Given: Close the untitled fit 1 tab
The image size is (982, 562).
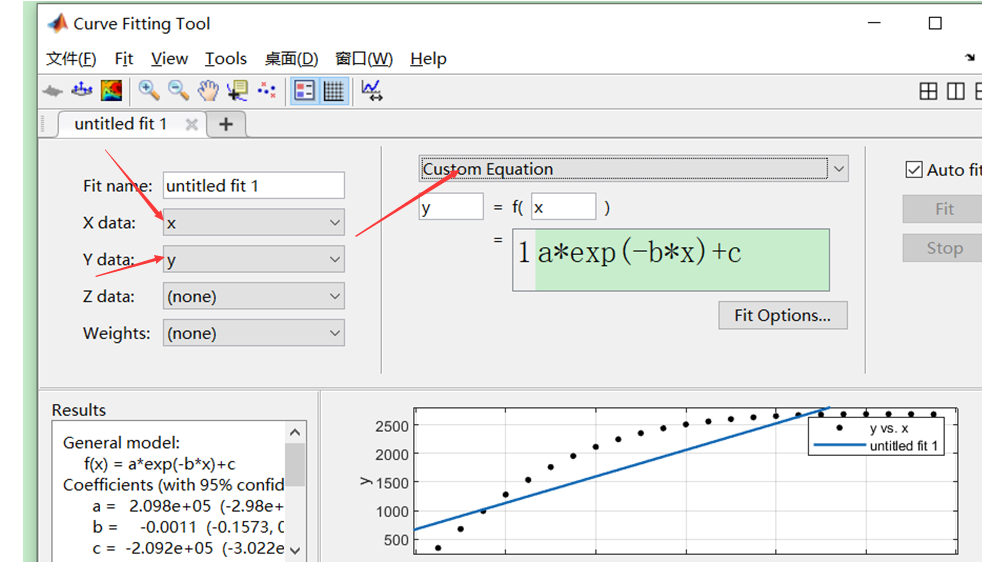Looking at the screenshot, I should (192, 125).
